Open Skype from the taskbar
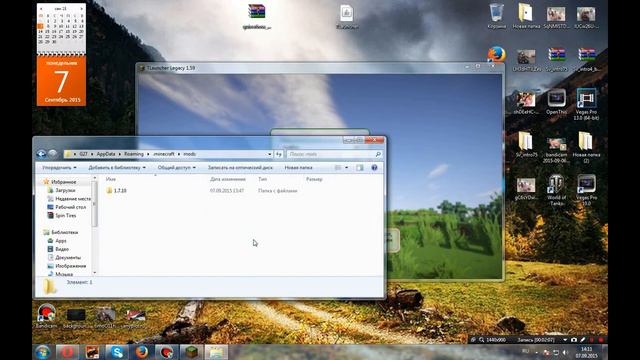This screenshot has height=360, width=640. pos(117,352)
